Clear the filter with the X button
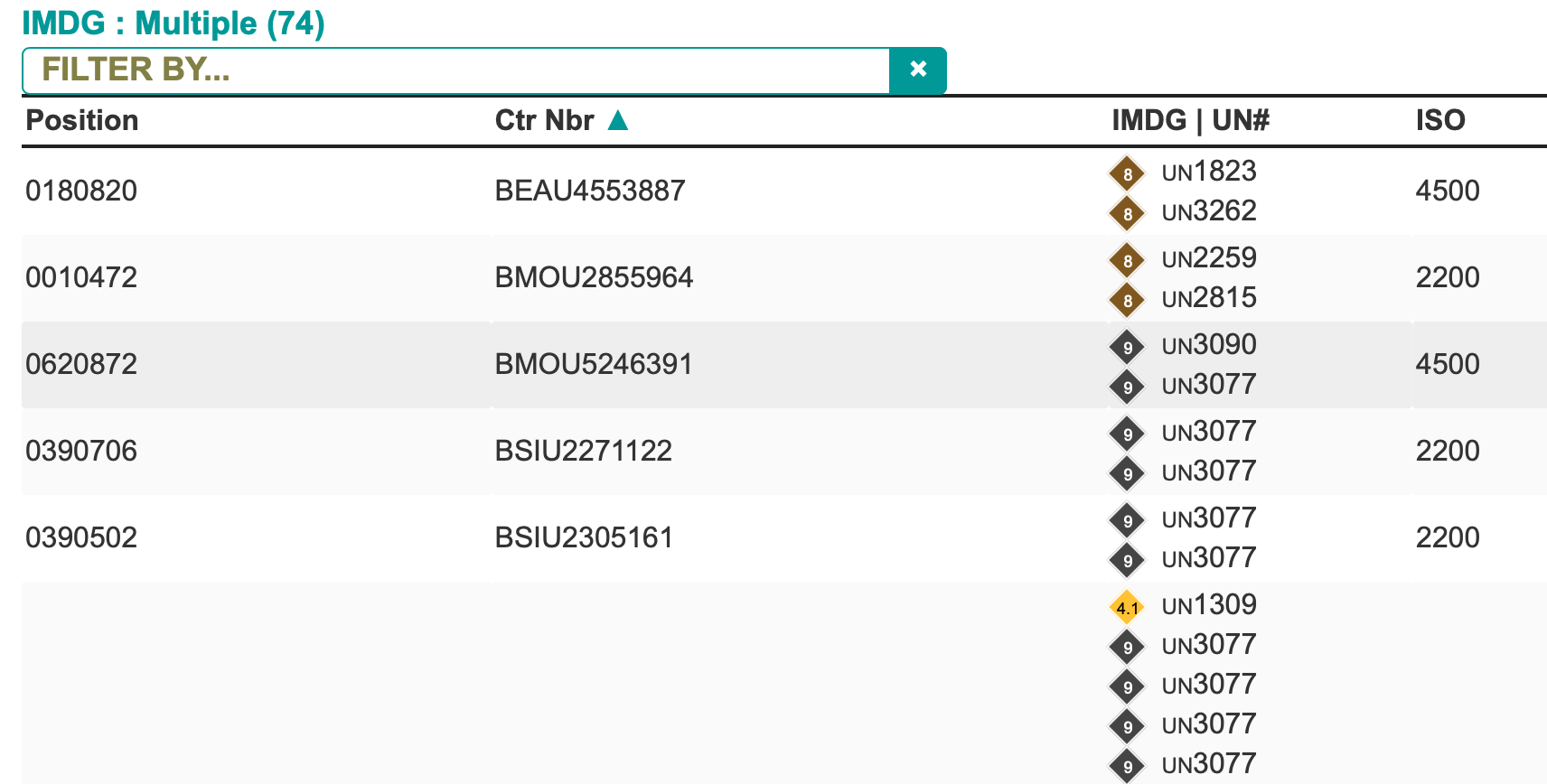1547x784 pixels. tap(917, 70)
